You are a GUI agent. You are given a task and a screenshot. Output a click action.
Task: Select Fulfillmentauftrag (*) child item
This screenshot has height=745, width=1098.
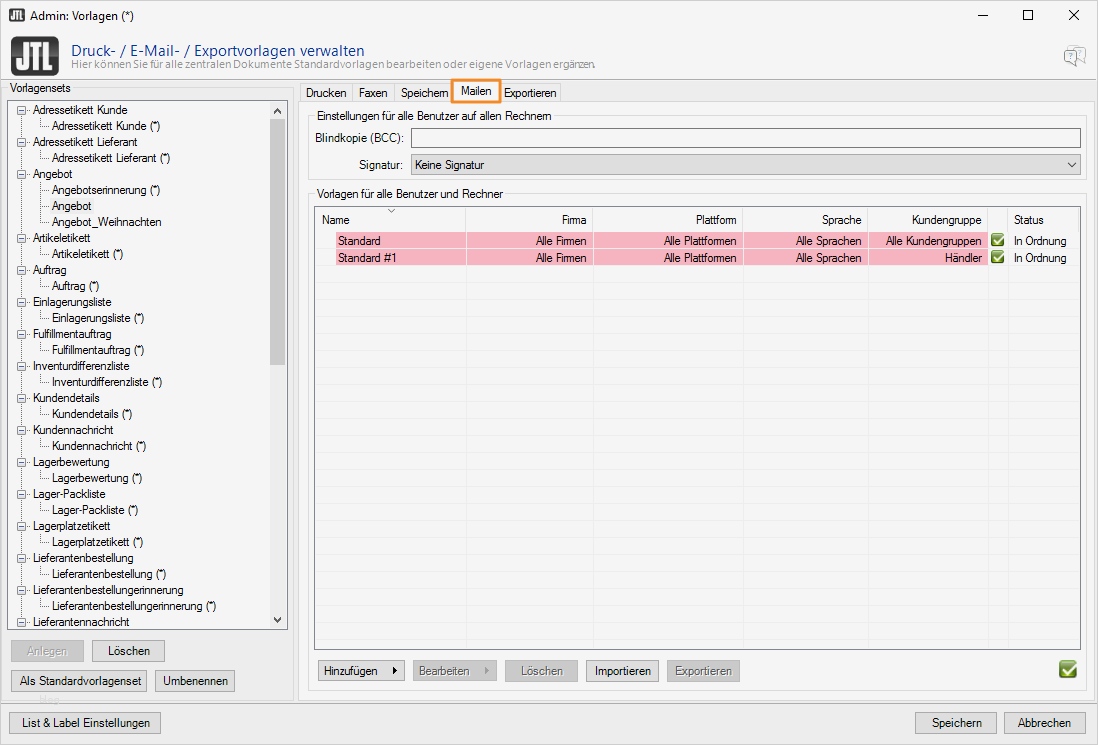98,350
